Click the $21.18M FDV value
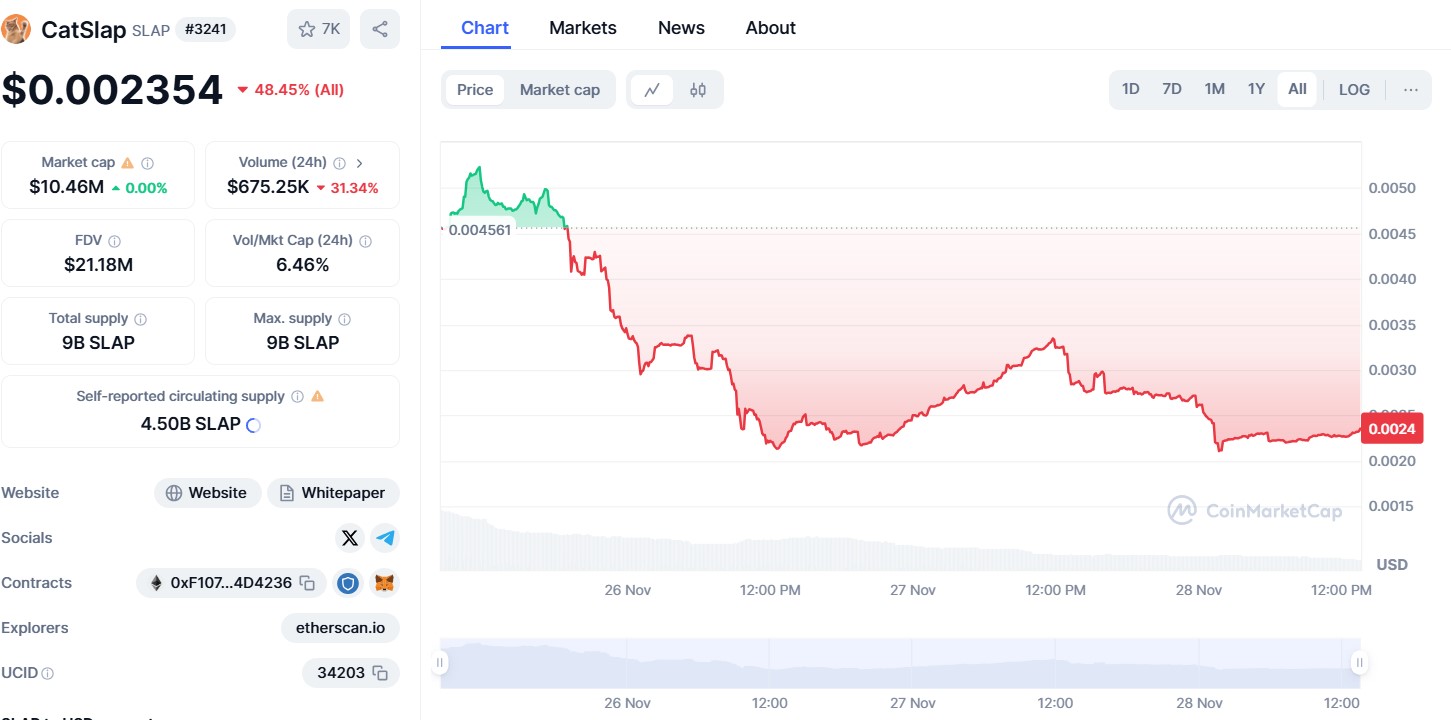1451x720 pixels. pos(98,265)
